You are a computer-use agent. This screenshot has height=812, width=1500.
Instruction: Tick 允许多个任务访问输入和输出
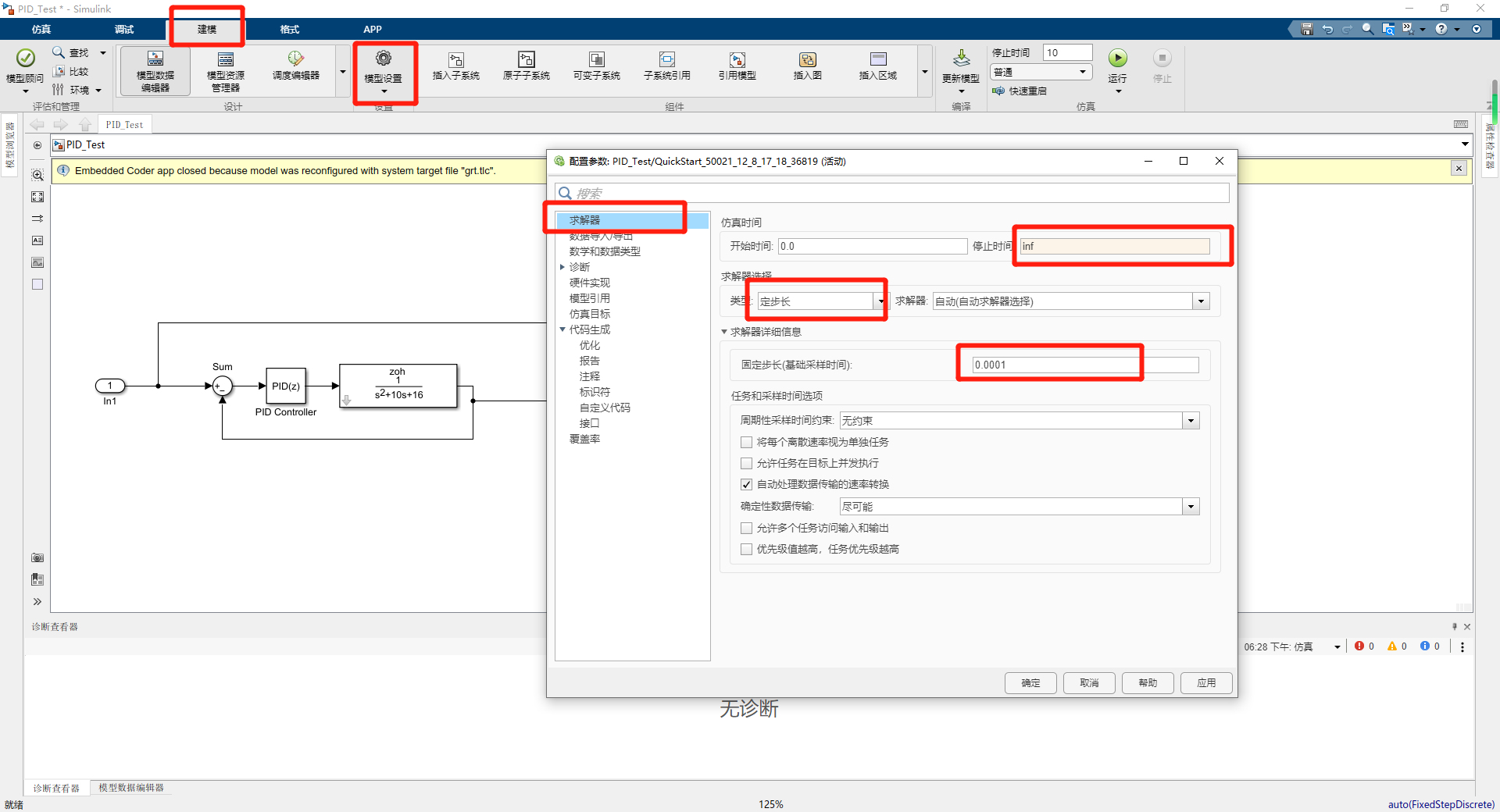tap(747, 528)
